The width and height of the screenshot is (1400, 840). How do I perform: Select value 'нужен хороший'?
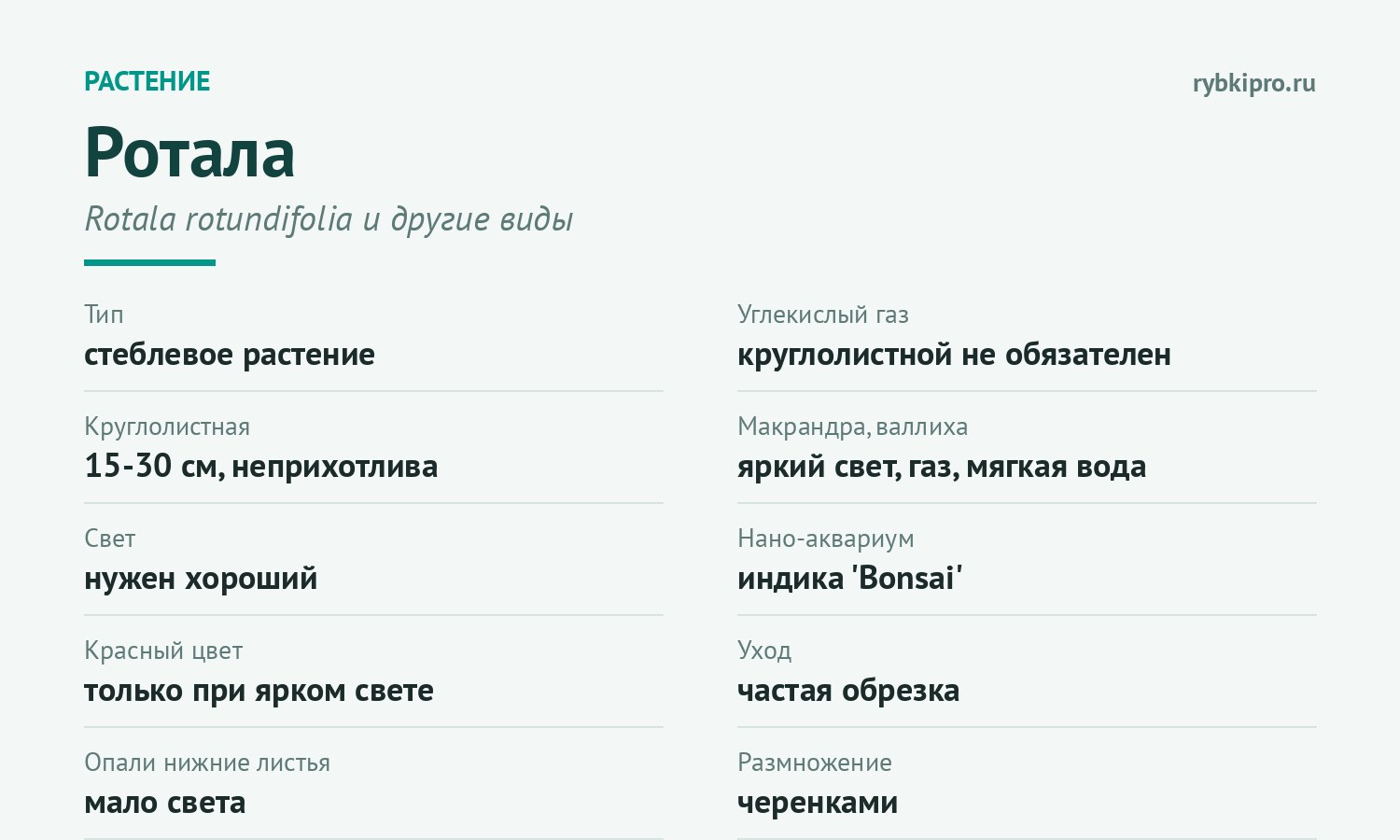click(x=201, y=579)
